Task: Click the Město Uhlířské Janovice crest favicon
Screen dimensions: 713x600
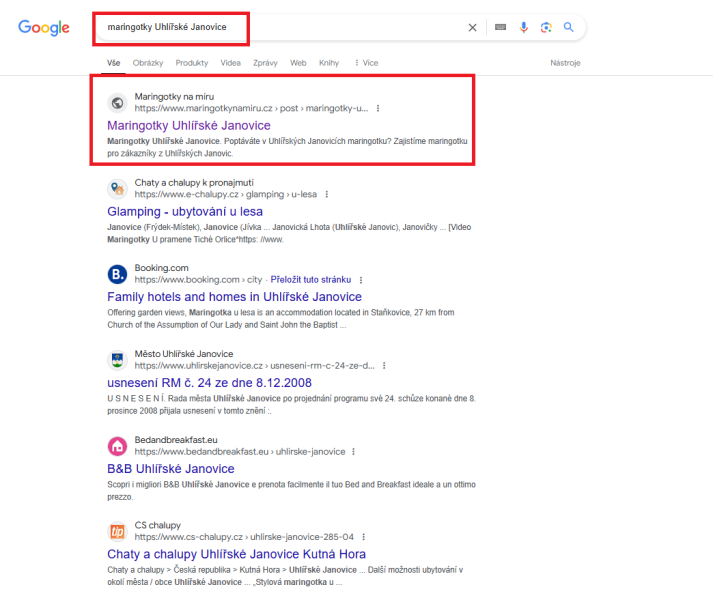Action: (118, 360)
